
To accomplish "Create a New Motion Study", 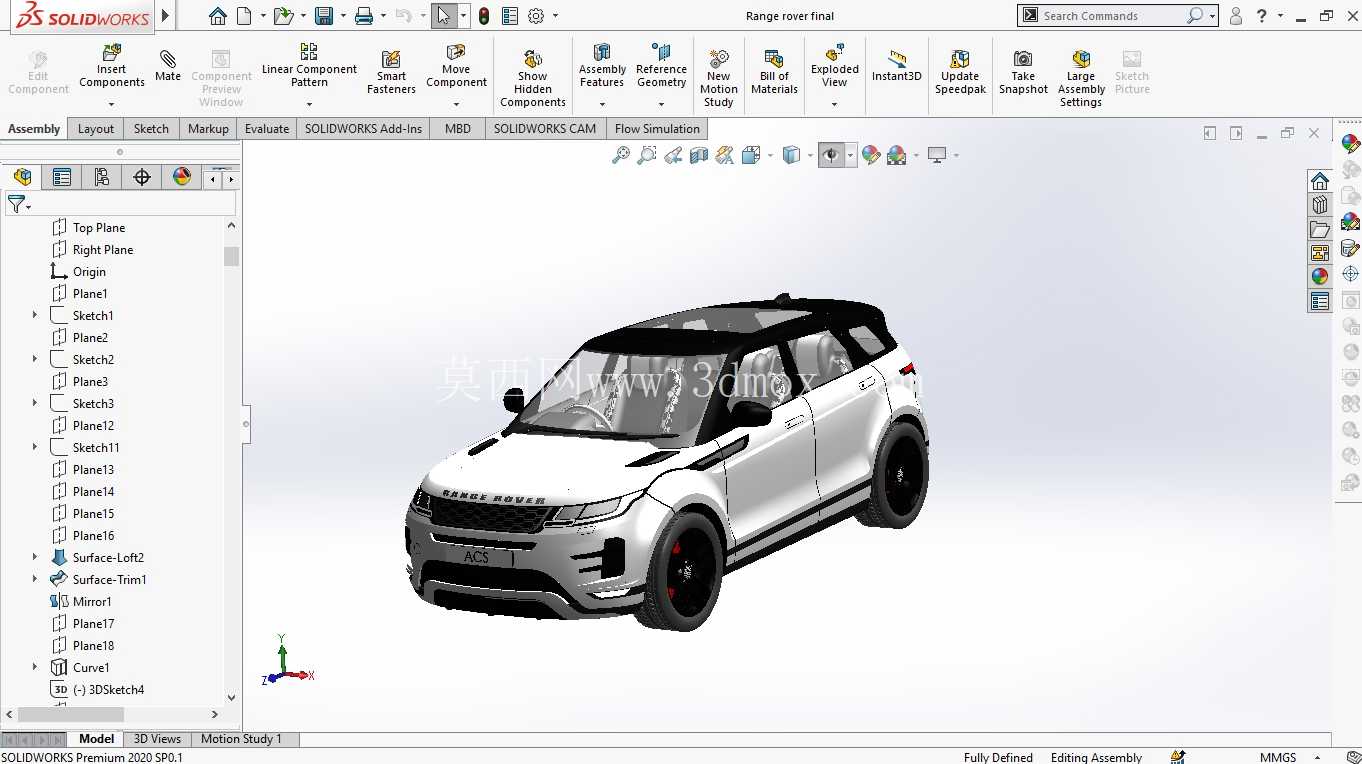I will click(718, 78).
